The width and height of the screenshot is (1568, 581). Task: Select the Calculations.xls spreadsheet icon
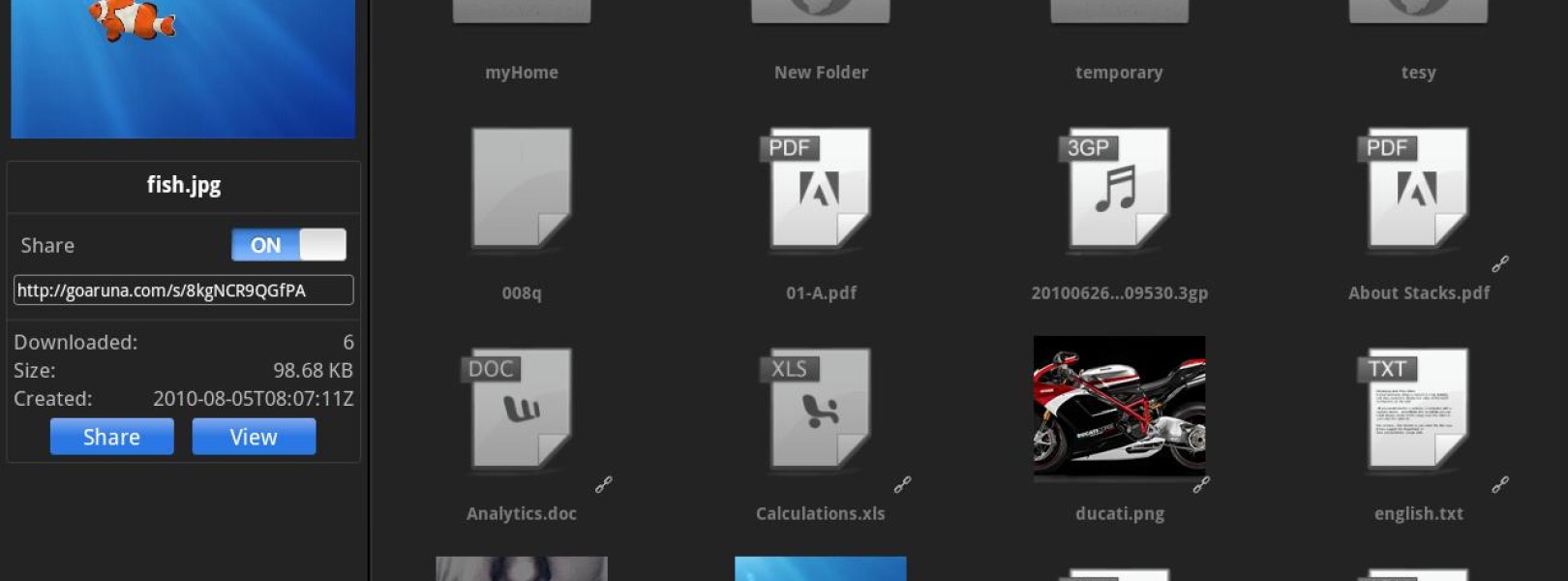click(821, 409)
